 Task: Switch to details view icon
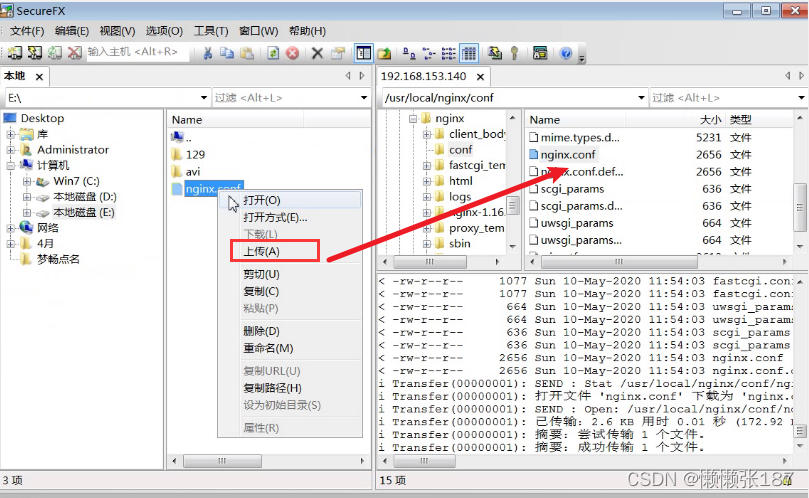[x=468, y=53]
